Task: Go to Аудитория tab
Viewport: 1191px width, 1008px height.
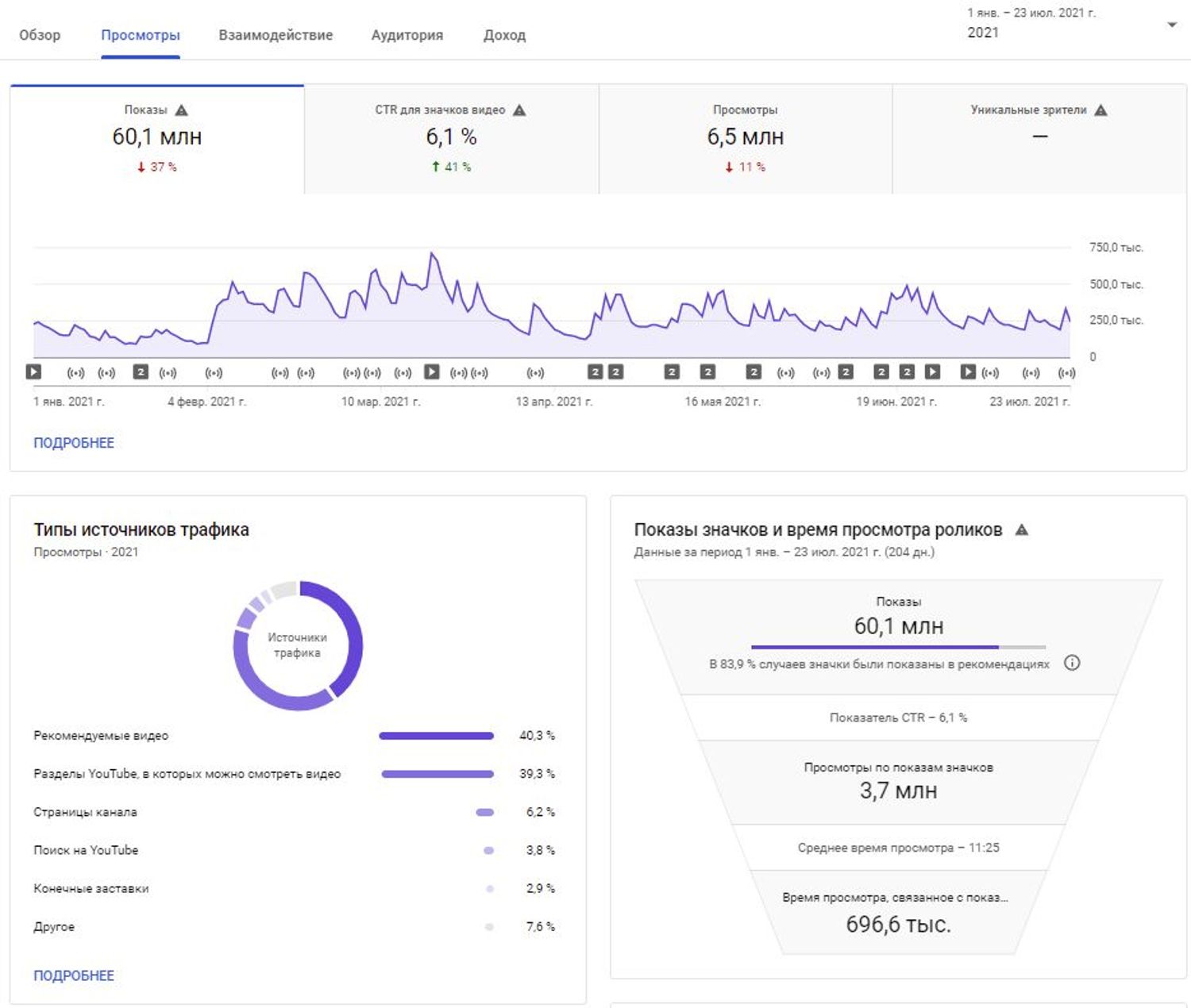Action: 407,35
